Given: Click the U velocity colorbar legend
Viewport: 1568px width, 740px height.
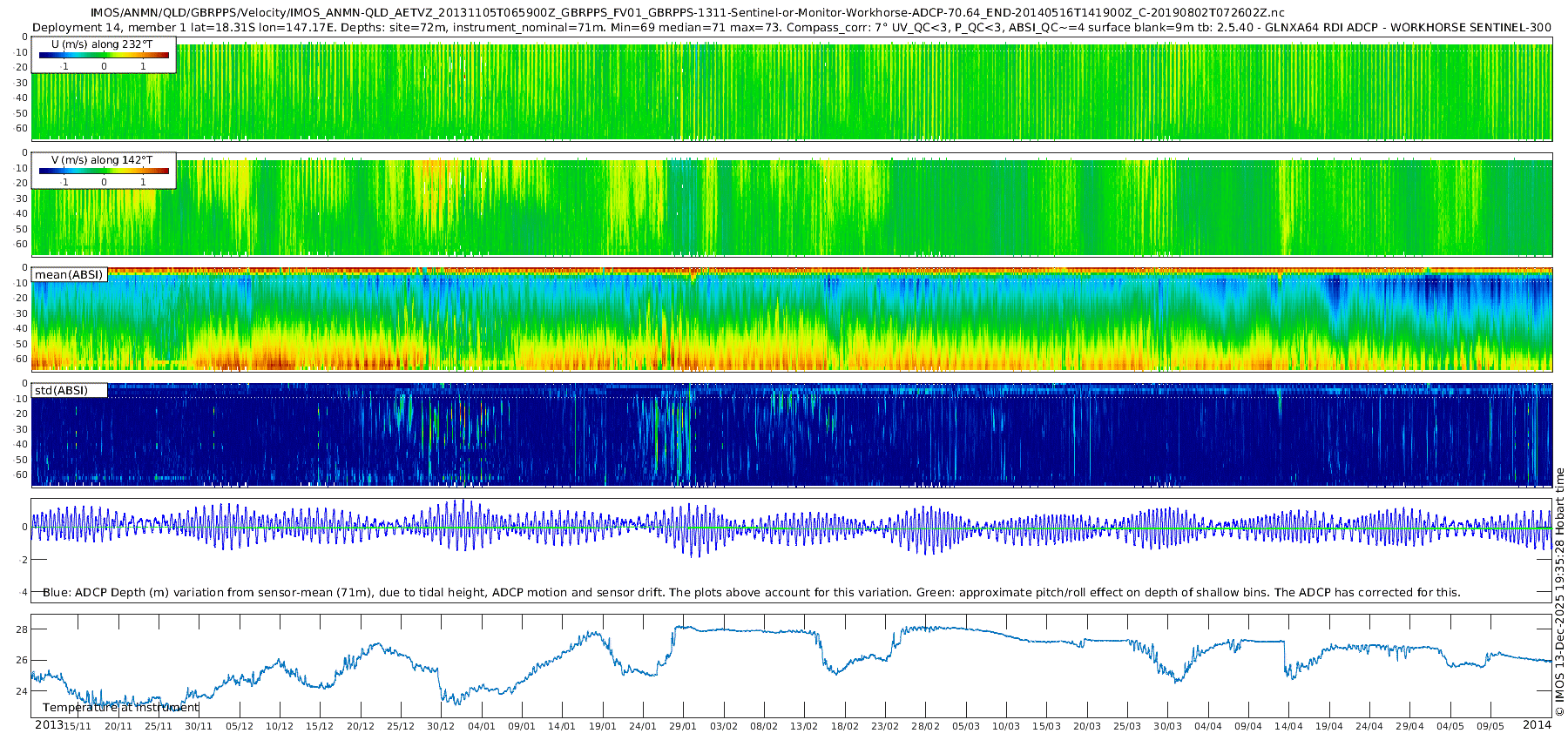Looking at the screenshot, I should 104,56.
